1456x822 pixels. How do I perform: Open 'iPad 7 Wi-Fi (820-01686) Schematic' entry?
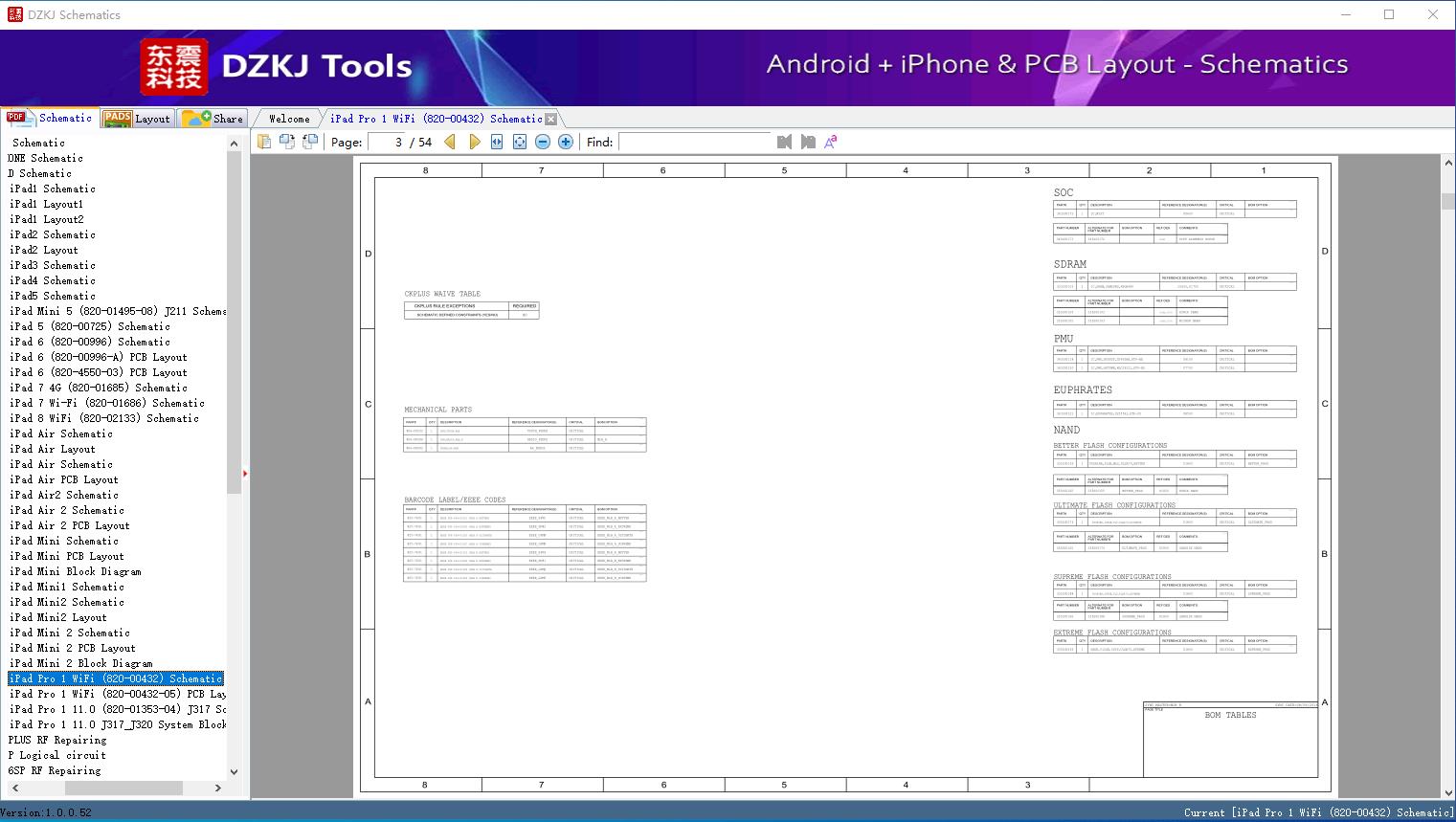(107, 403)
